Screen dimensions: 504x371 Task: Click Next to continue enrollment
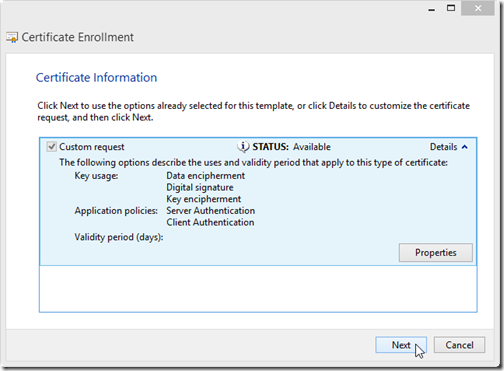[x=401, y=345]
